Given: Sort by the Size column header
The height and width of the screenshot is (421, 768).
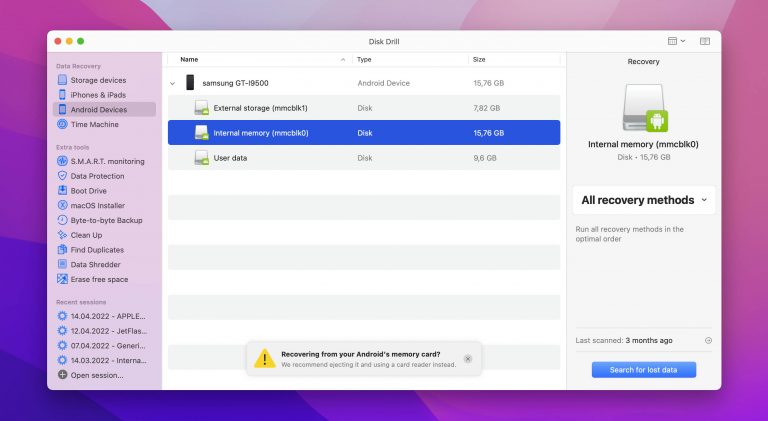Looking at the screenshot, I should click(x=479, y=59).
